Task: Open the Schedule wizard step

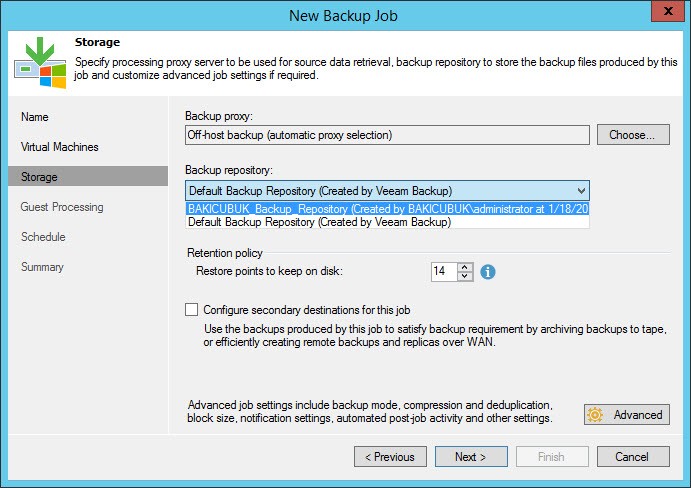Action: pos(43,237)
